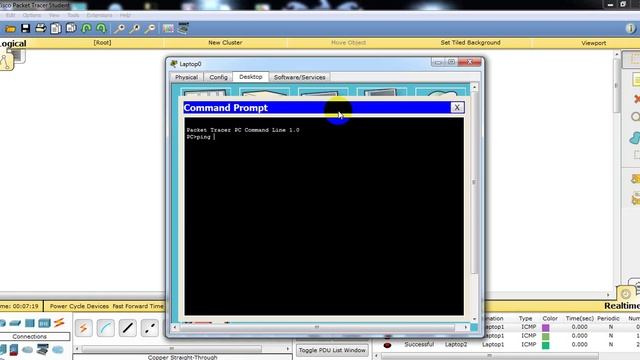This screenshot has width=640, height=360.
Task: Open the Options menu
Action: (32, 15)
